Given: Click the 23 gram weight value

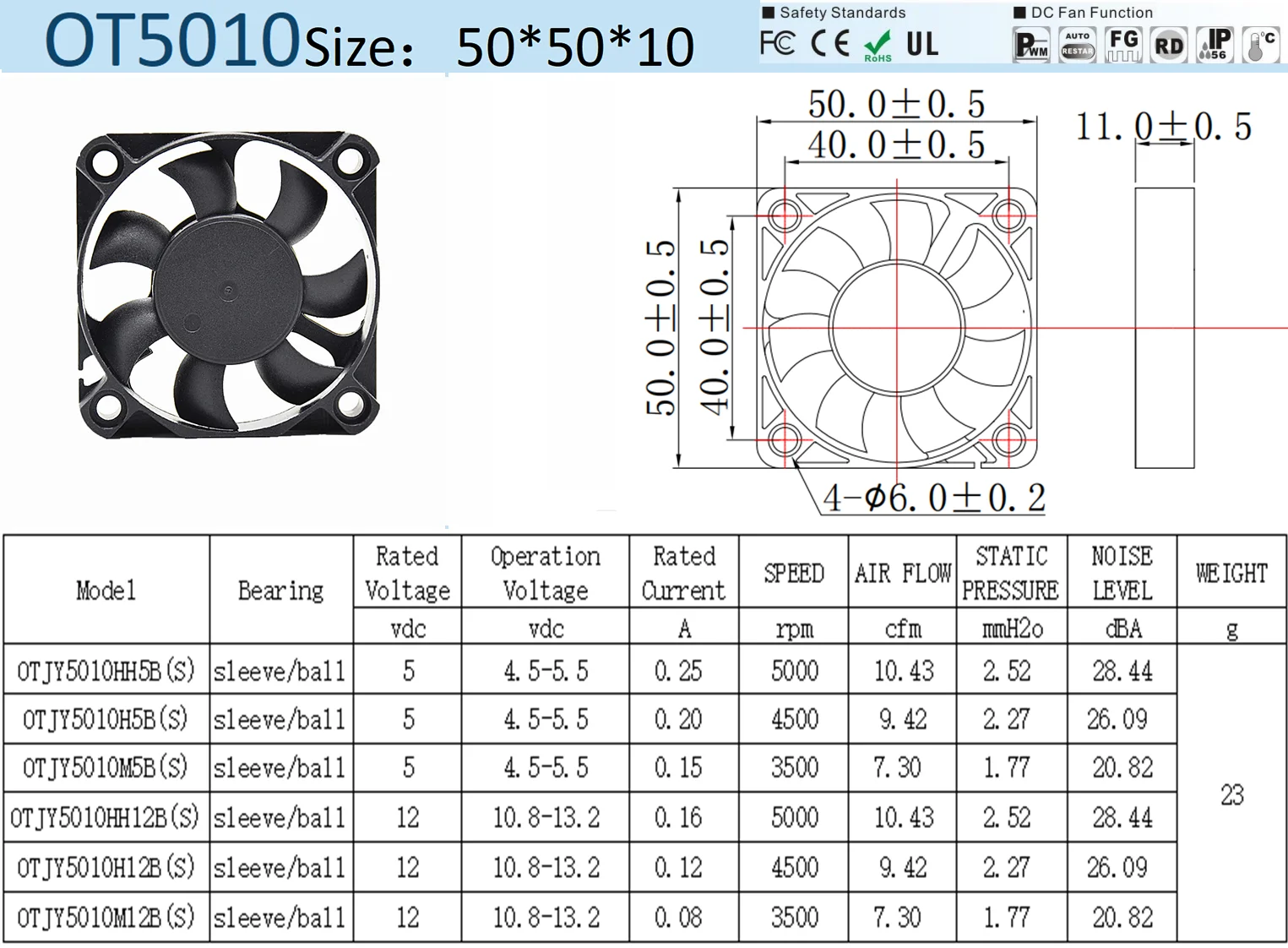Looking at the screenshot, I should tap(1231, 794).
